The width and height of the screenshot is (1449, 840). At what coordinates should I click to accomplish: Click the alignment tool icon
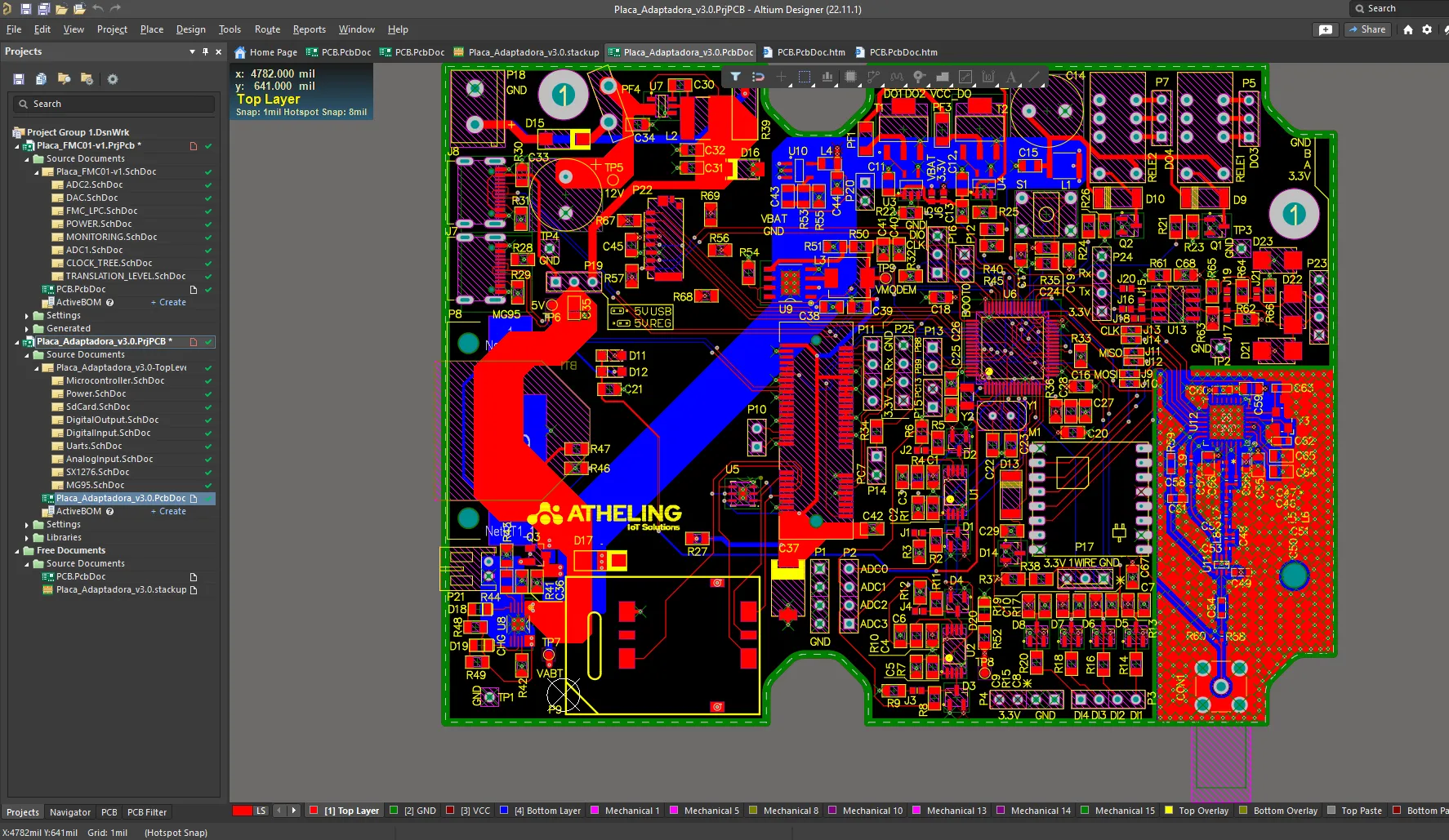pos(827,77)
